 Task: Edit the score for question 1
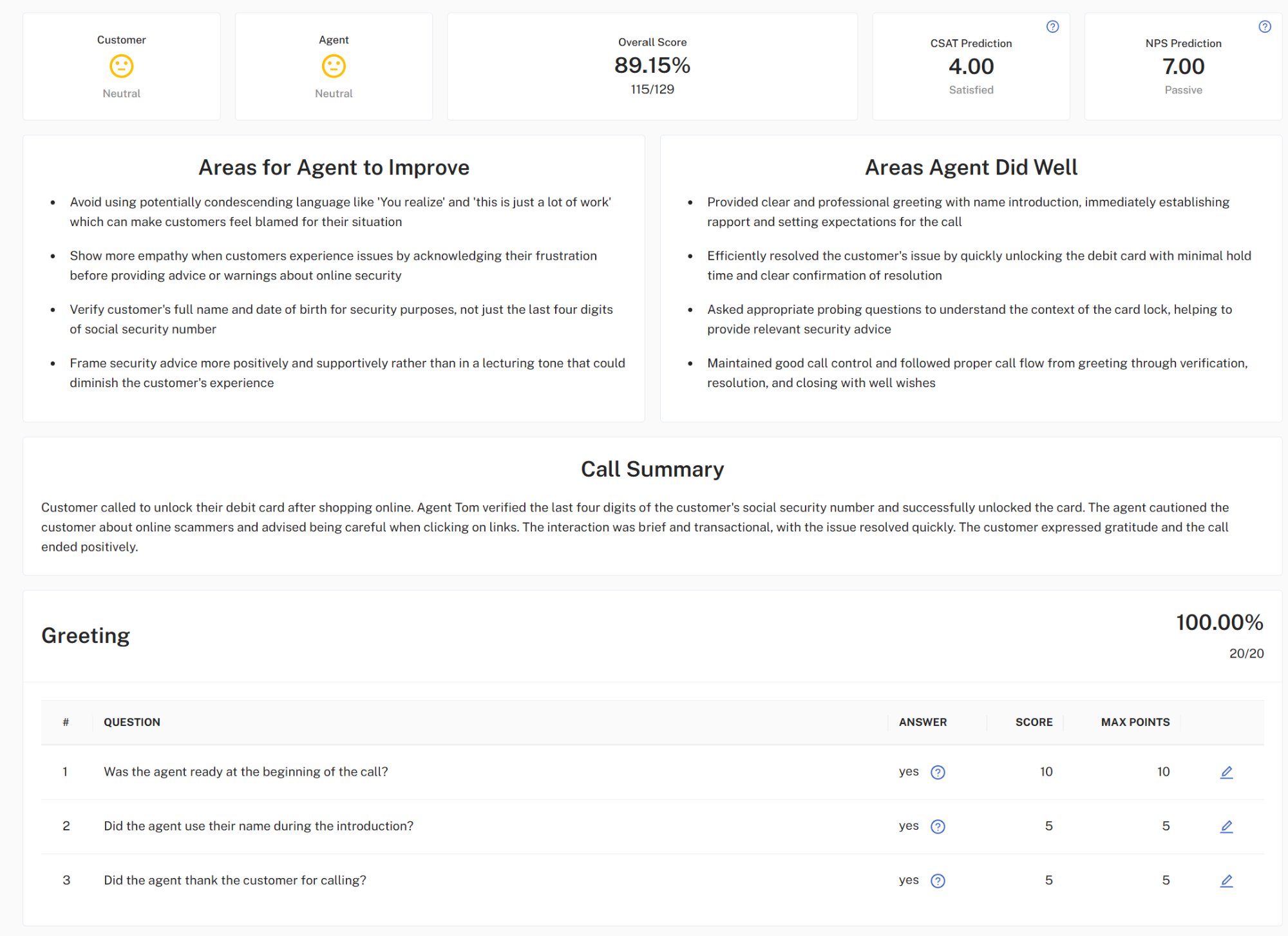pos(1226,772)
